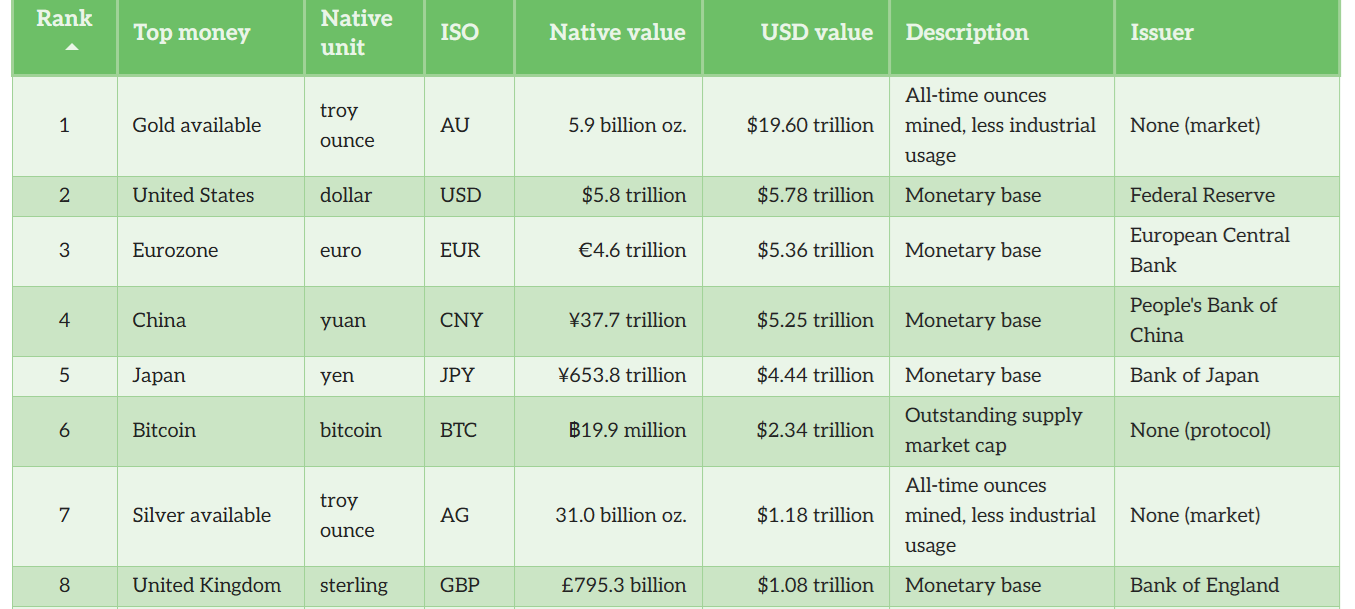Click the Description column header
The width and height of the screenshot is (1355, 609).
pyautogui.click(x=966, y=32)
